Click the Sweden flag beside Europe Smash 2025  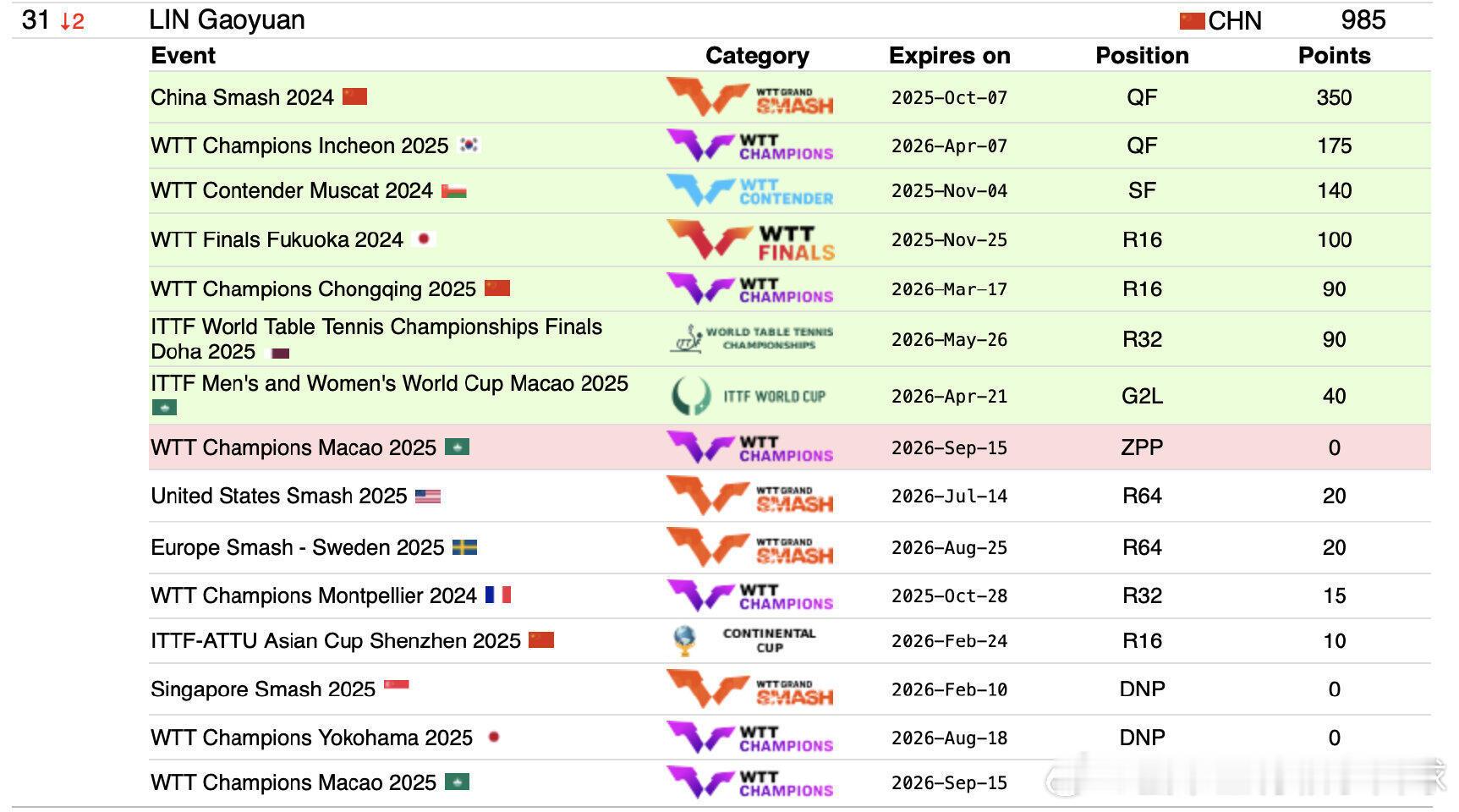click(x=464, y=547)
